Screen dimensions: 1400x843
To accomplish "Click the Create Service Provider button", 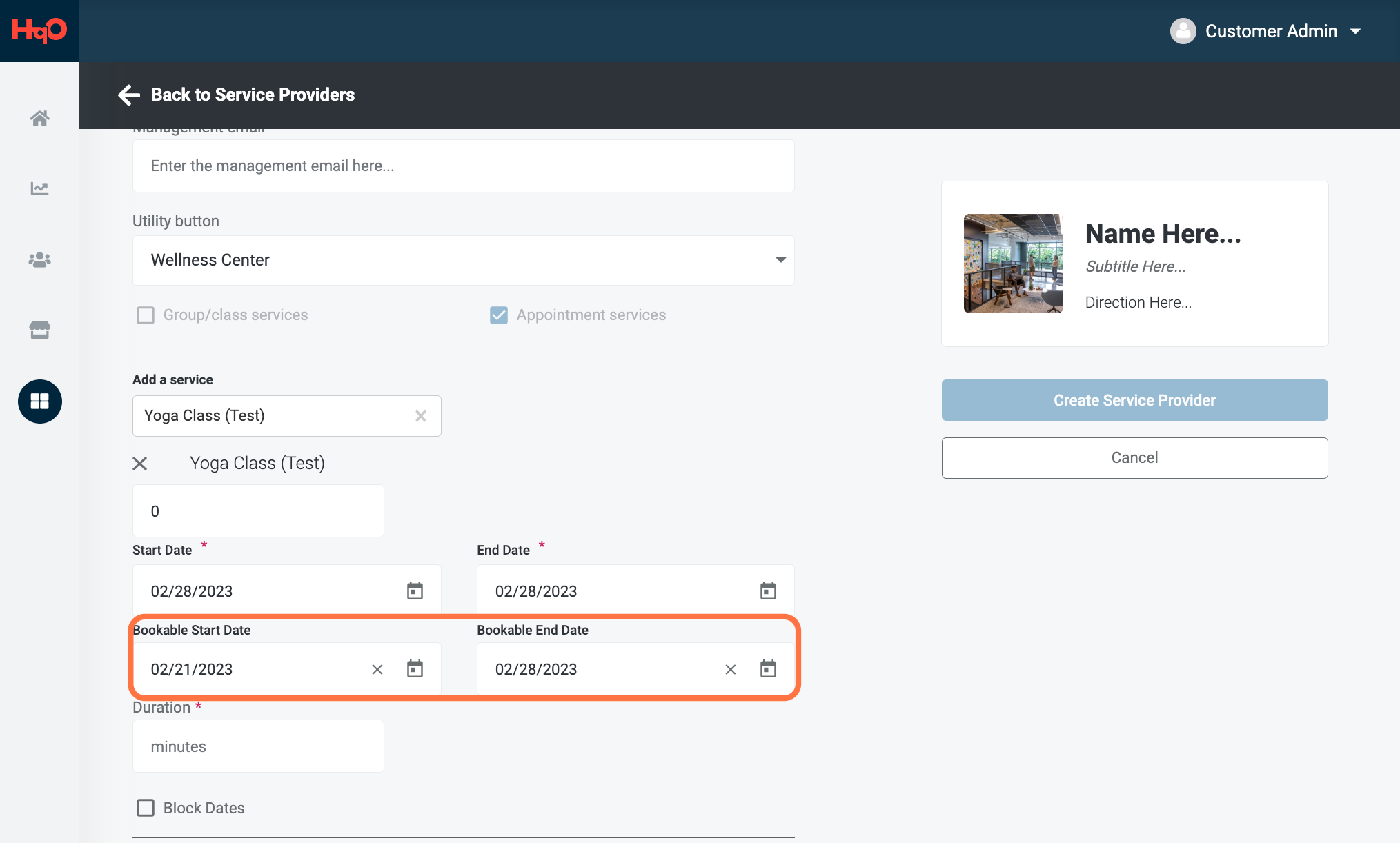I will (x=1134, y=400).
